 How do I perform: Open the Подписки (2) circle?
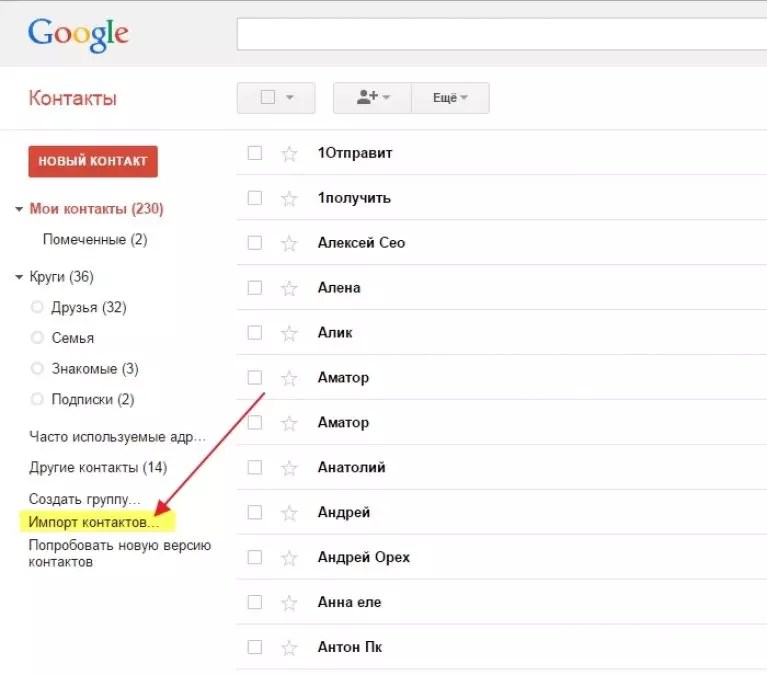[92, 400]
